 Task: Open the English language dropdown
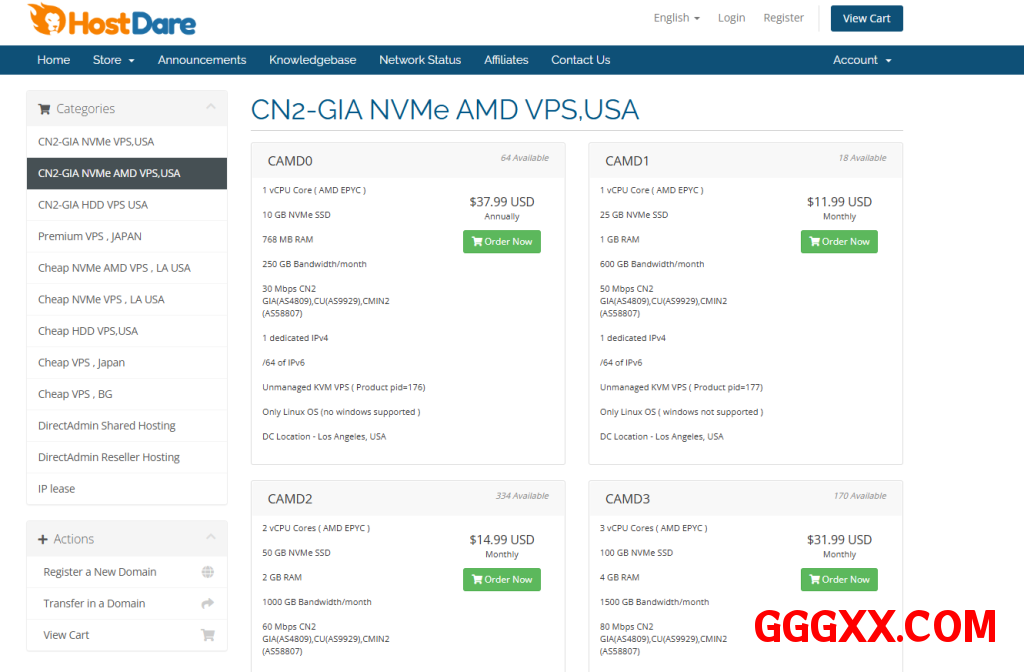[676, 18]
